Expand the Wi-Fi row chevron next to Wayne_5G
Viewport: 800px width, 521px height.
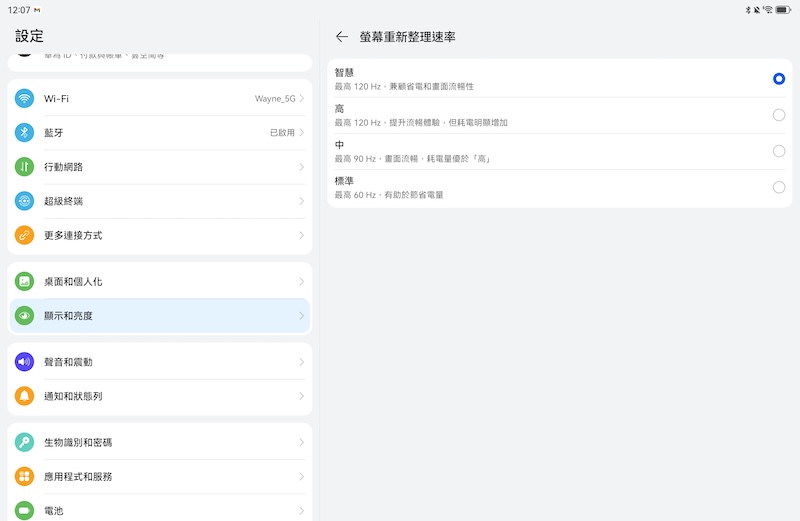click(301, 99)
